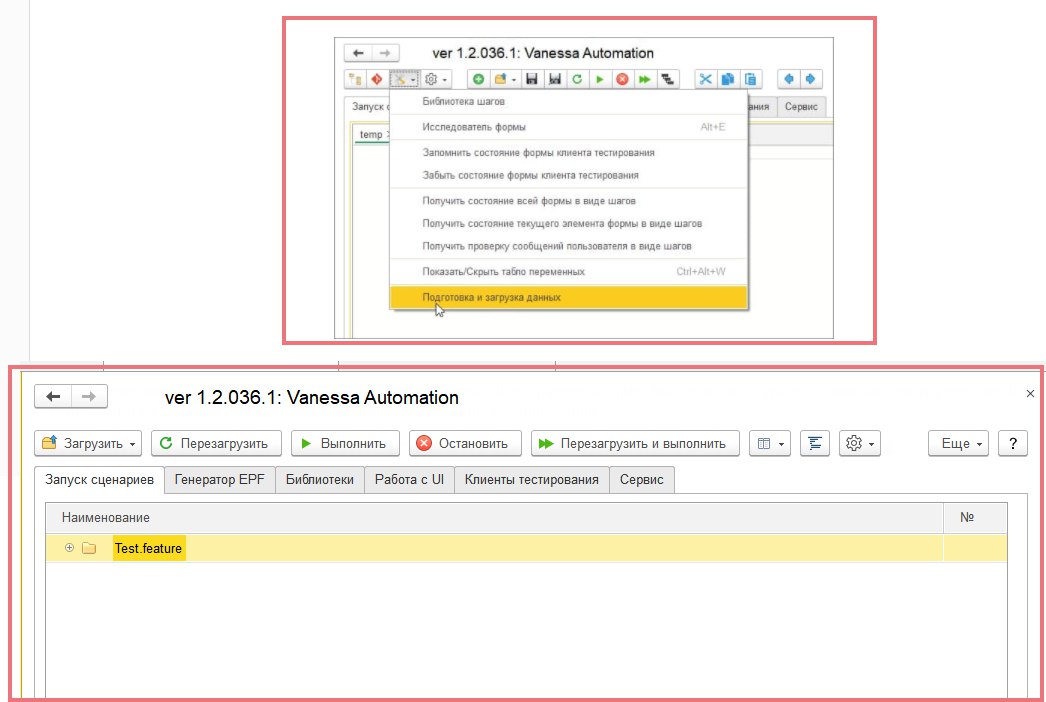Click the tree structure icon in the upper toolbar

pyautogui.click(x=355, y=79)
